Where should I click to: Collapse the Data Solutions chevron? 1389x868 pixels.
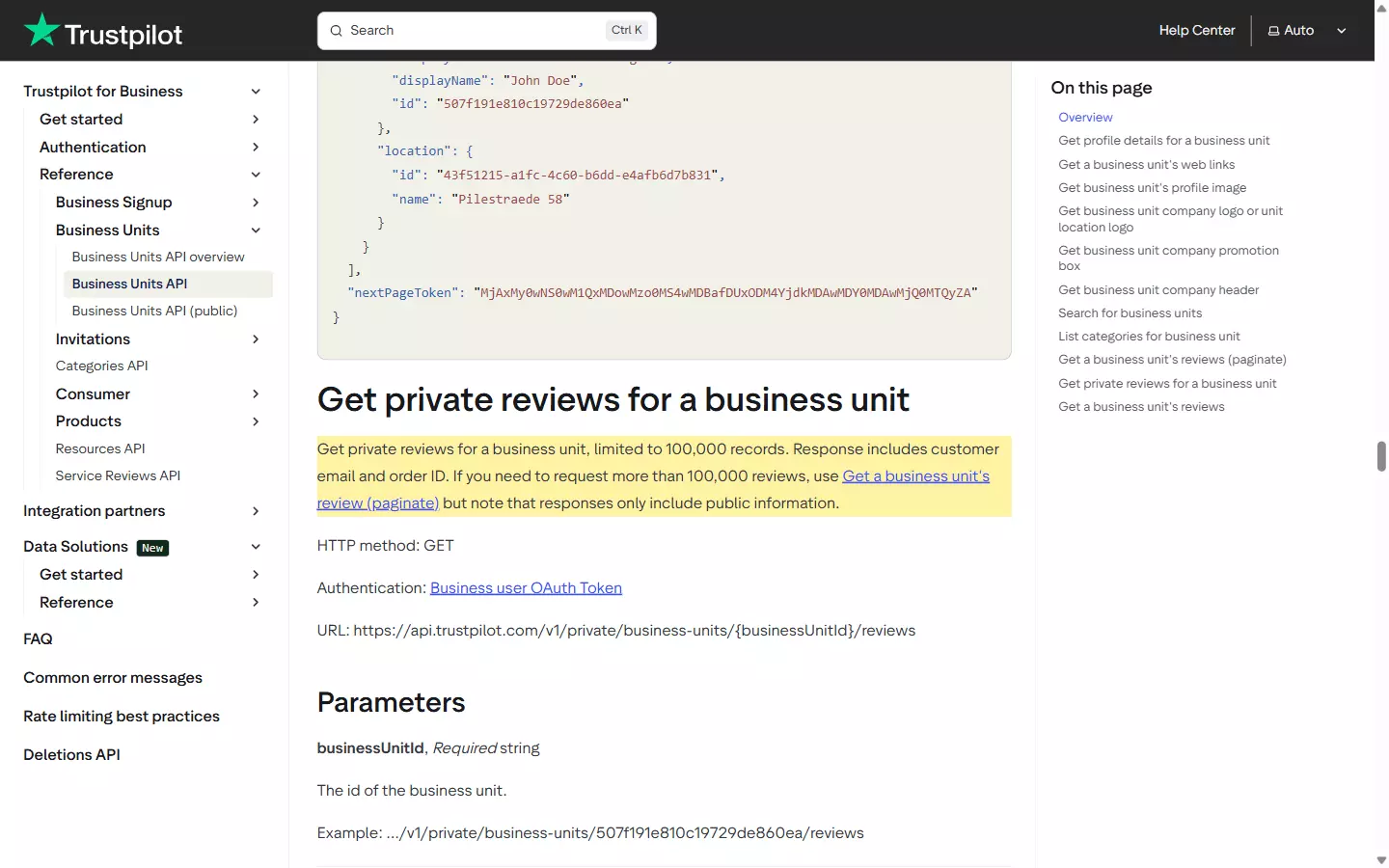tap(256, 547)
